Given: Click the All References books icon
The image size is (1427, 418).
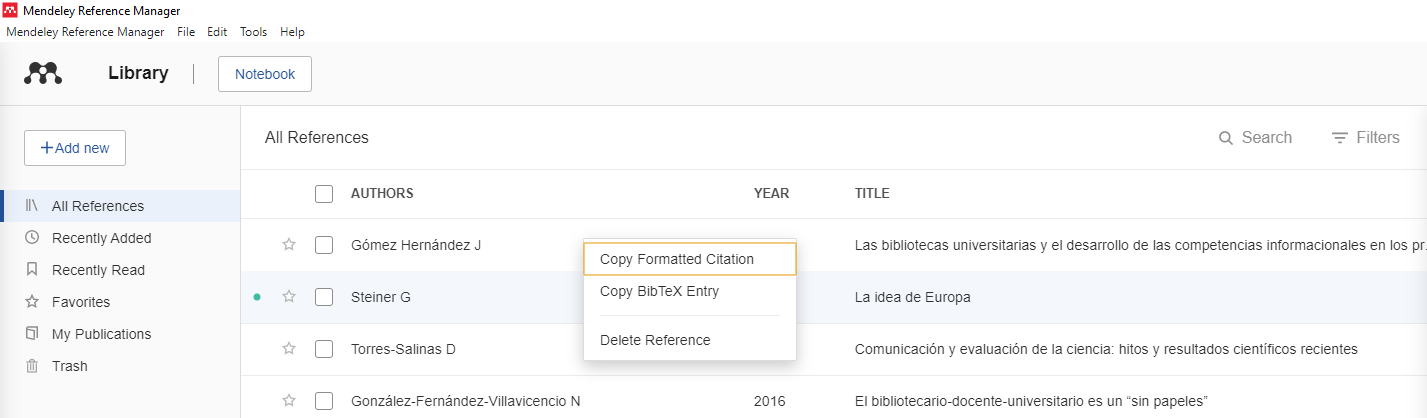Looking at the screenshot, I should [x=32, y=206].
